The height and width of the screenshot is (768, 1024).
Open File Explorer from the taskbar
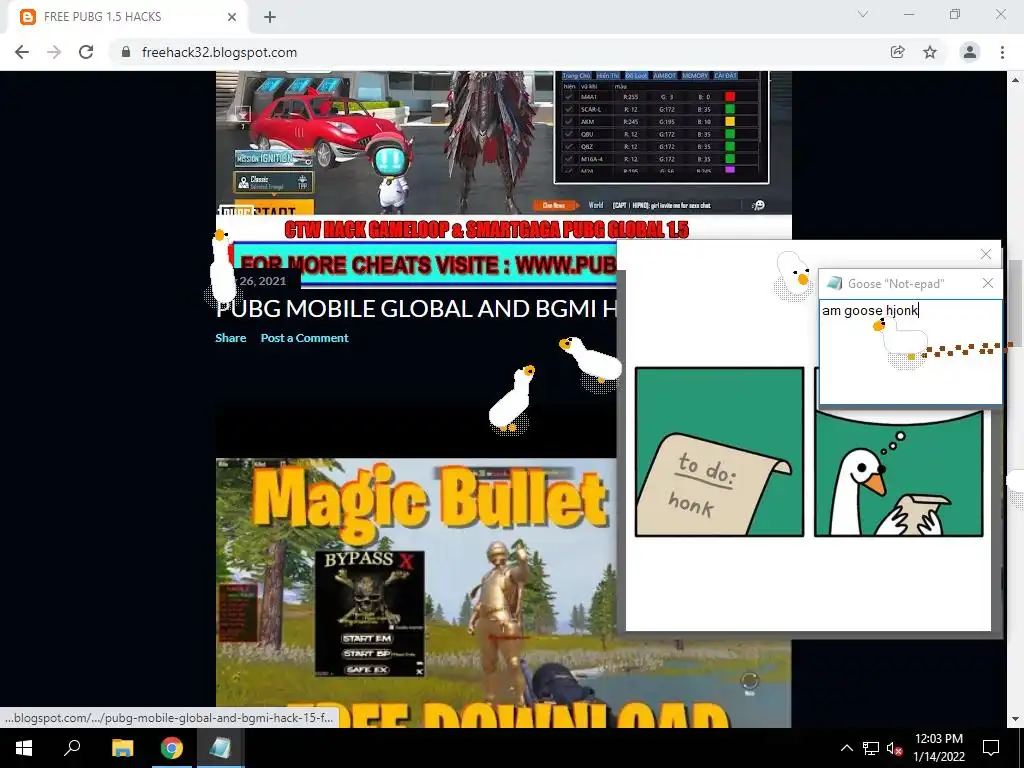122,748
